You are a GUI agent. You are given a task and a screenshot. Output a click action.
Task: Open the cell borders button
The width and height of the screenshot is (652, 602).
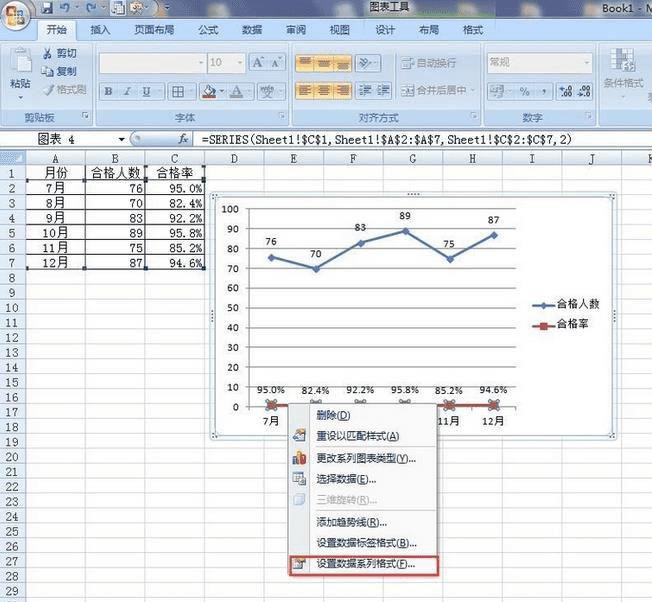(178, 91)
